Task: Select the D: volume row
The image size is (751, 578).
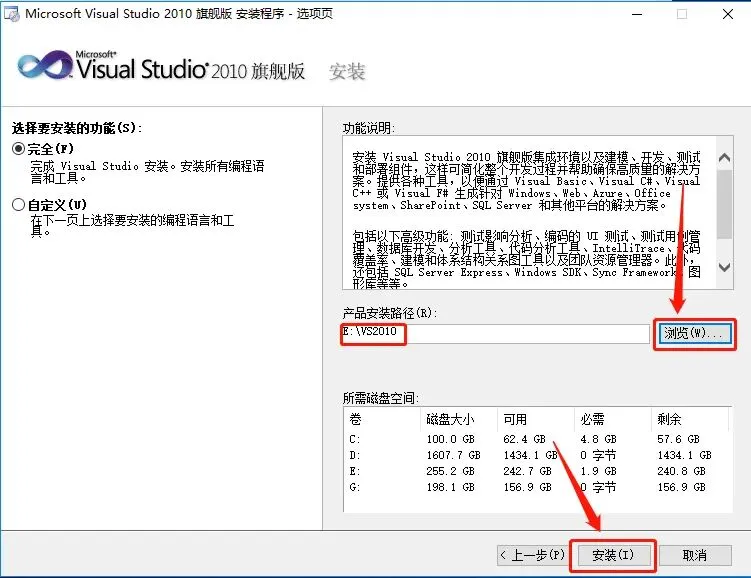Action: click(537, 455)
